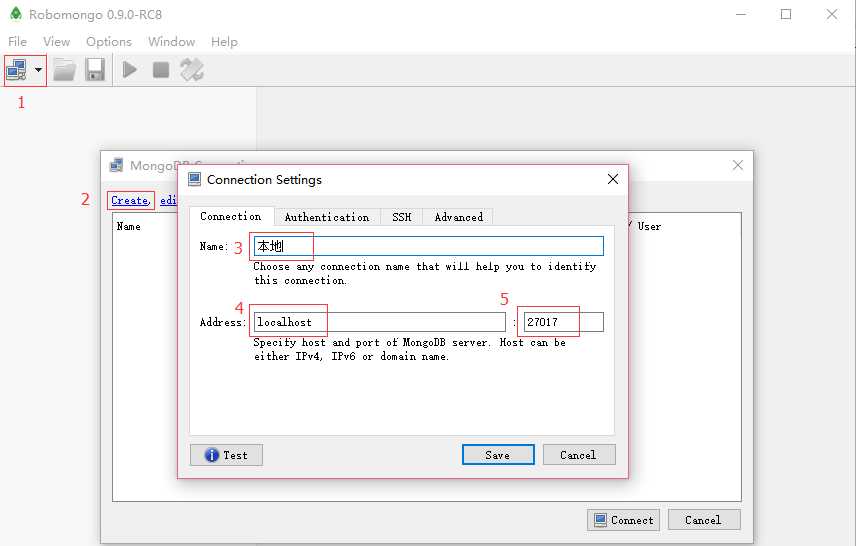The width and height of the screenshot is (856, 546).
Task: Open the connect-to-server toolbar icon
Action: coord(16,70)
